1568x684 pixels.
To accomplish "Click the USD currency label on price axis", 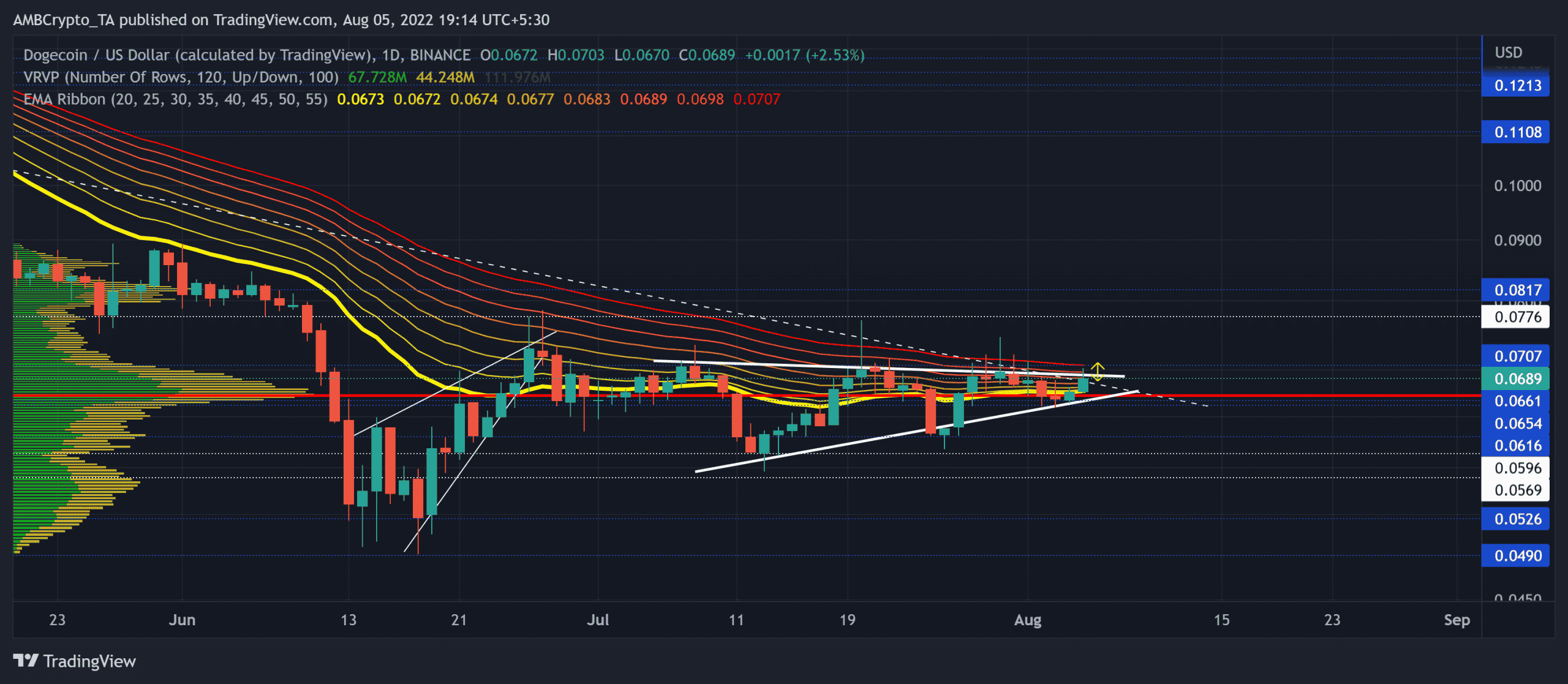I will tap(1508, 53).
